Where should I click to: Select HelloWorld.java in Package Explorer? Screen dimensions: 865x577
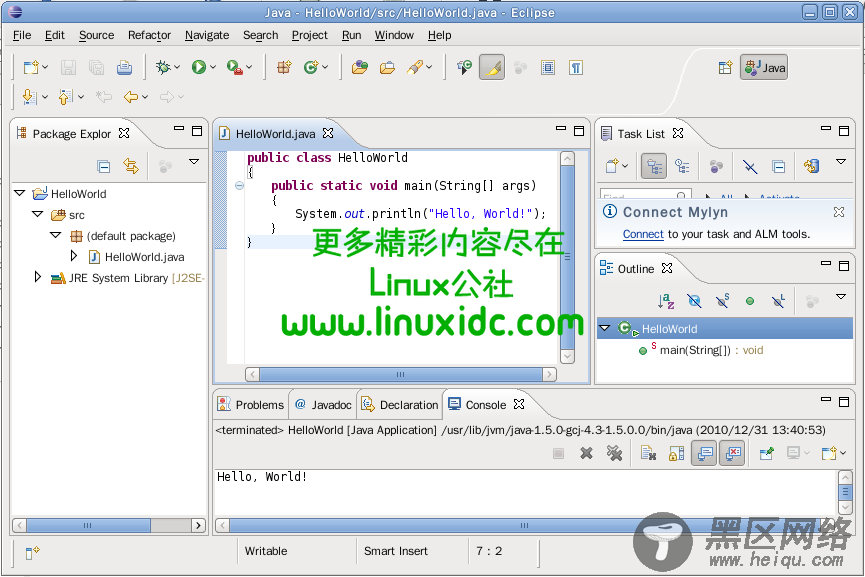click(145, 257)
